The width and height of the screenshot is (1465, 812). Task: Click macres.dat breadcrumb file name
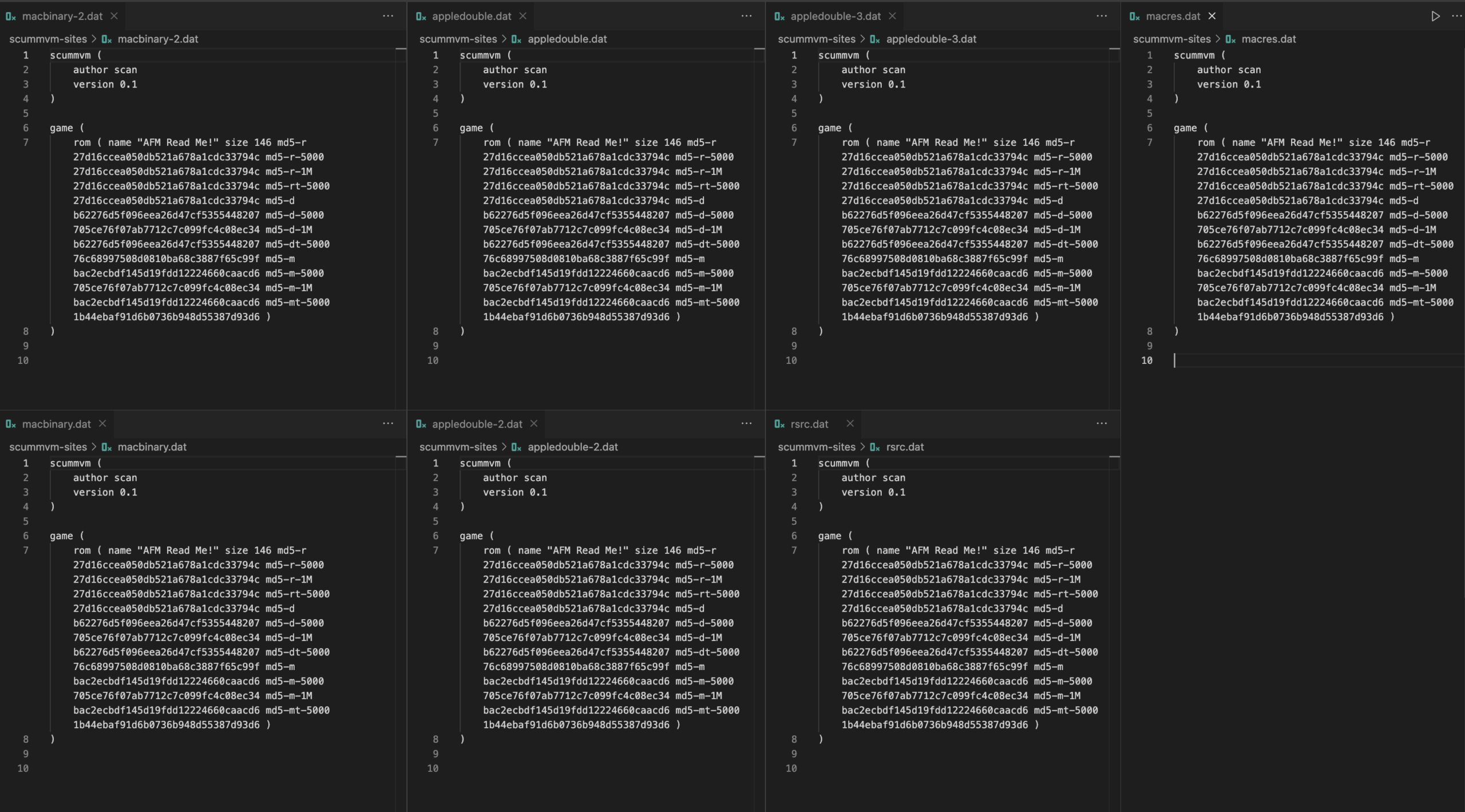click(x=1268, y=39)
